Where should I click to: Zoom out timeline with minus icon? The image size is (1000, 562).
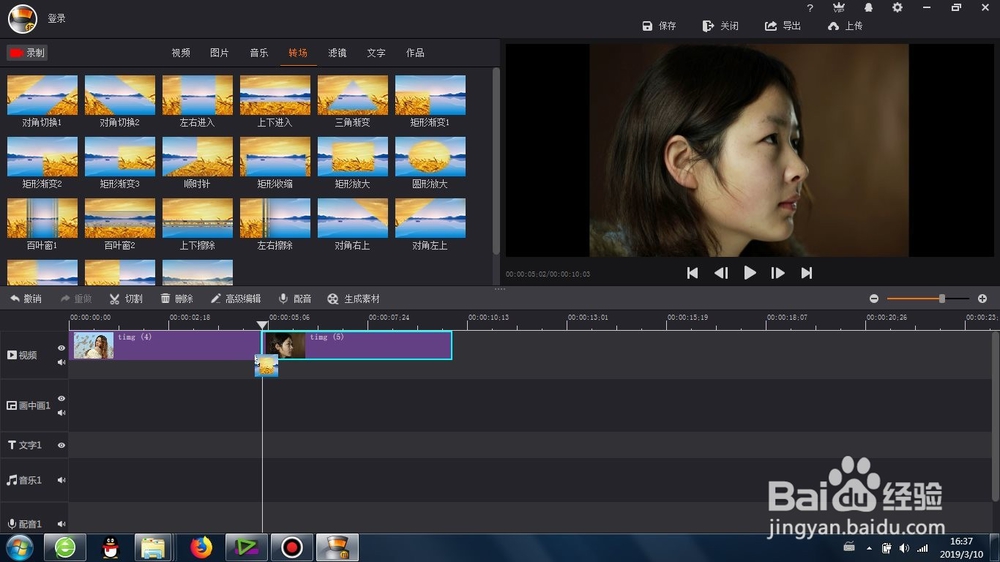coord(874,299)
